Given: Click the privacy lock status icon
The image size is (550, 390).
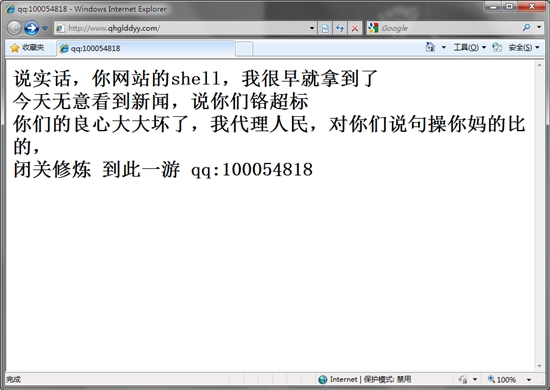Looking at the screenshot, I should pos(463,379).
